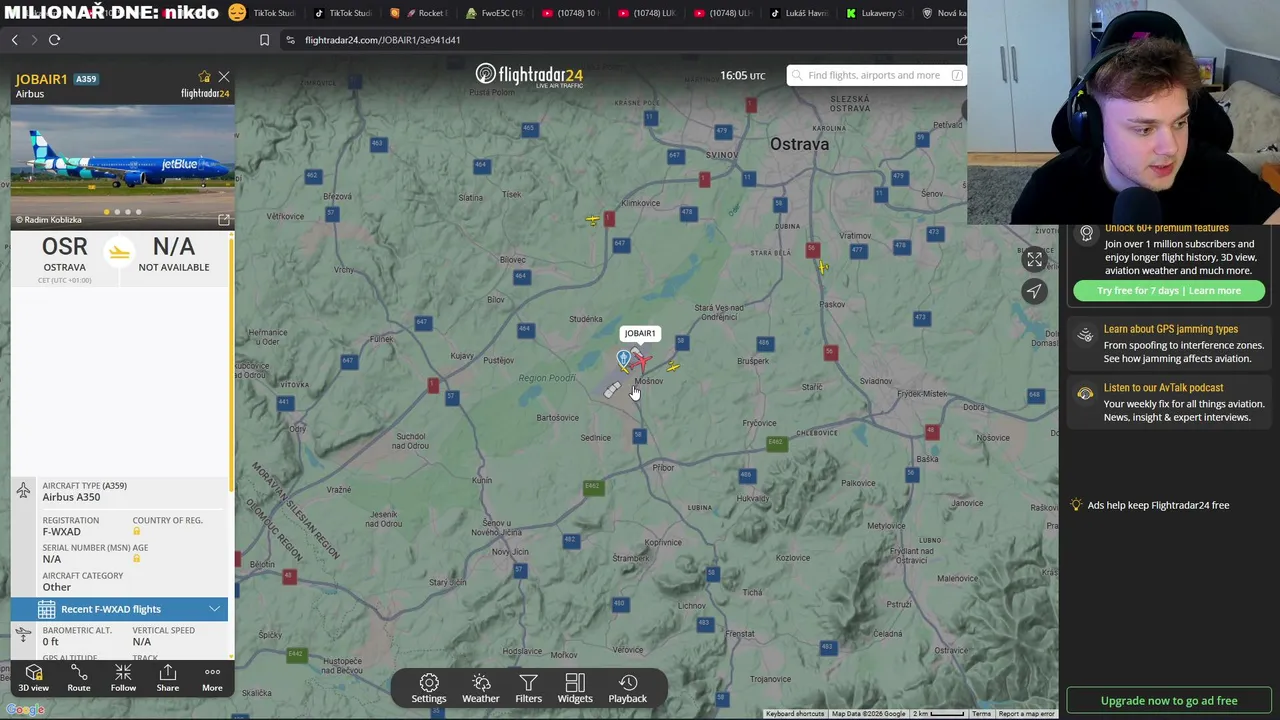Select the first photo carousel dot
Image resolution: width=1280 pixels, height=720 pixels.
coord(106,212)
